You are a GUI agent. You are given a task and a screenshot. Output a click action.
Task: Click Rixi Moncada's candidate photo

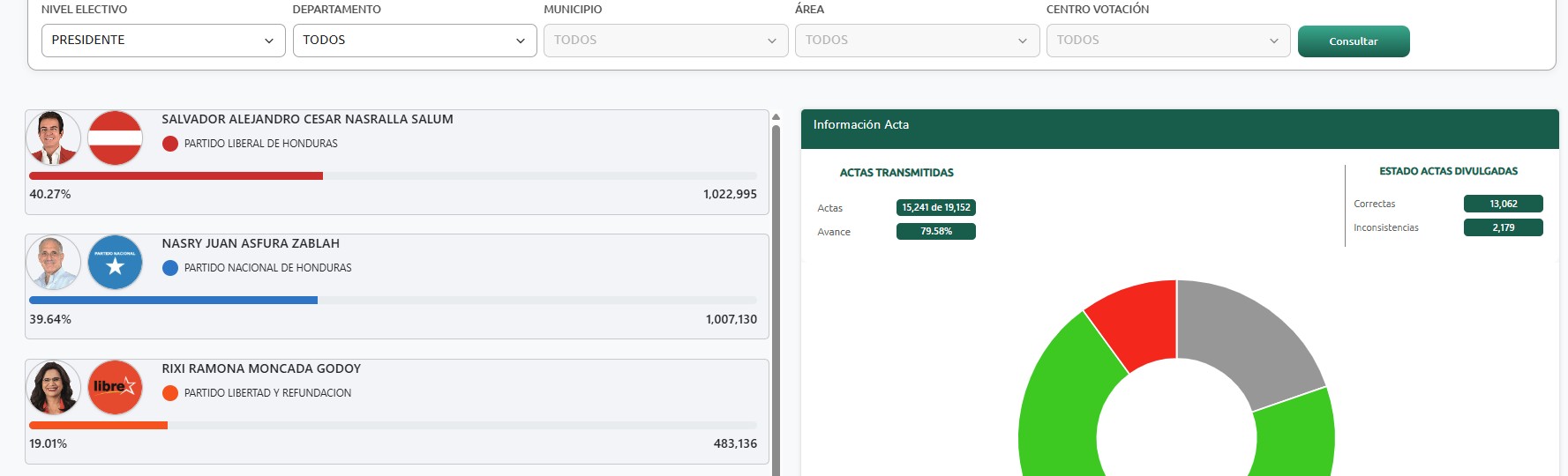point(54,388)
